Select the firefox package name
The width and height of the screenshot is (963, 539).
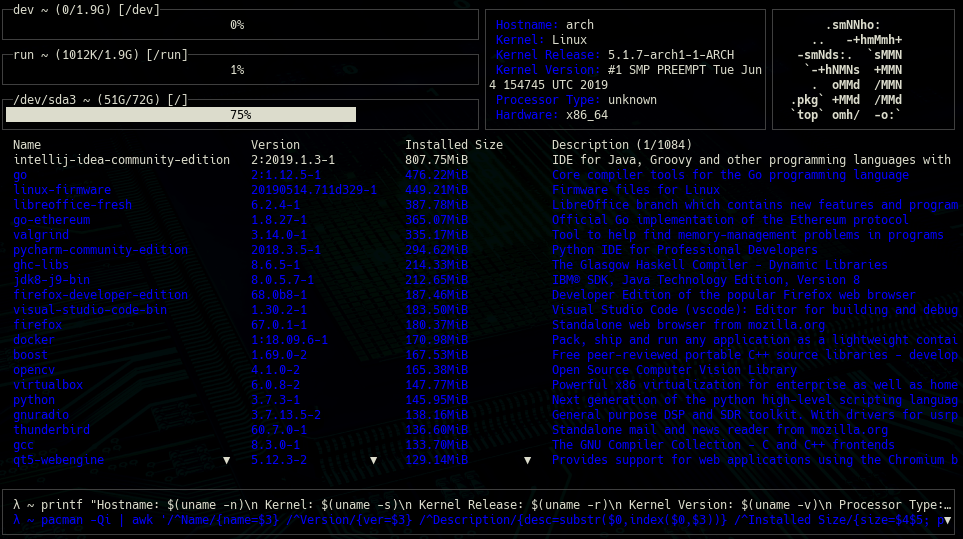click(x=38, y=325)
